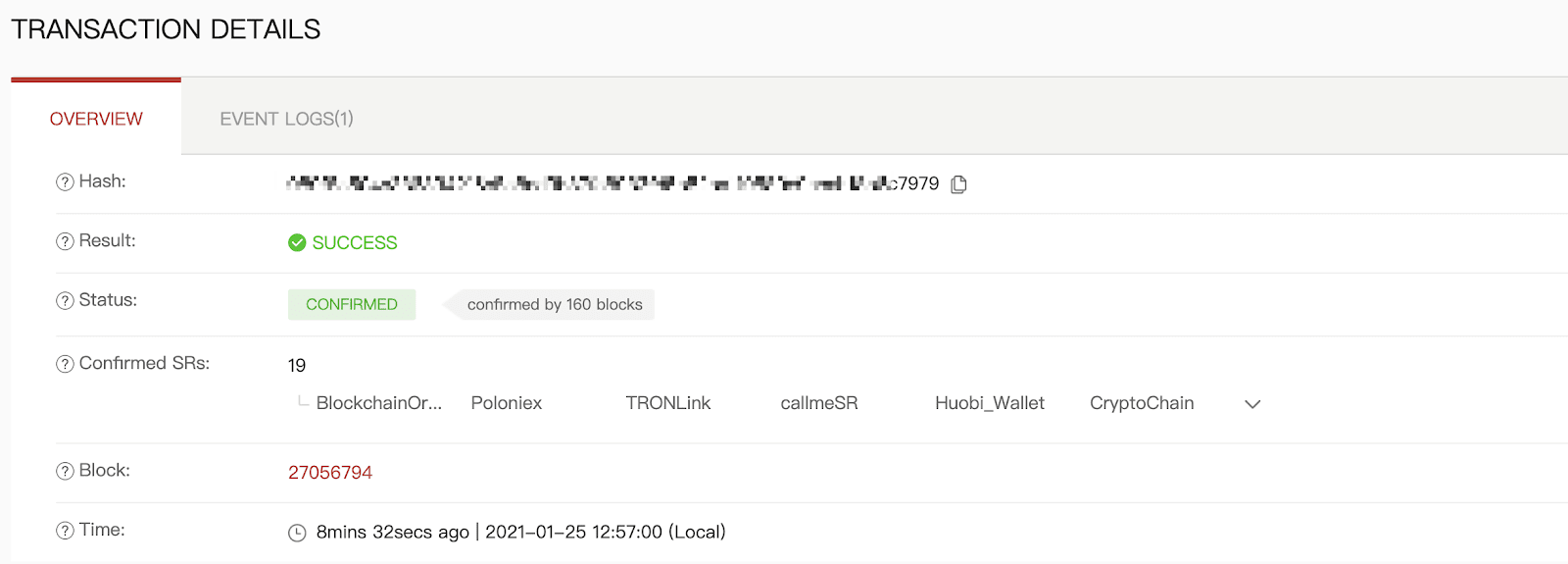Open the TRONLink SR entry
This screenshot has width=1568, height=564.
click(x=668, y=403)
